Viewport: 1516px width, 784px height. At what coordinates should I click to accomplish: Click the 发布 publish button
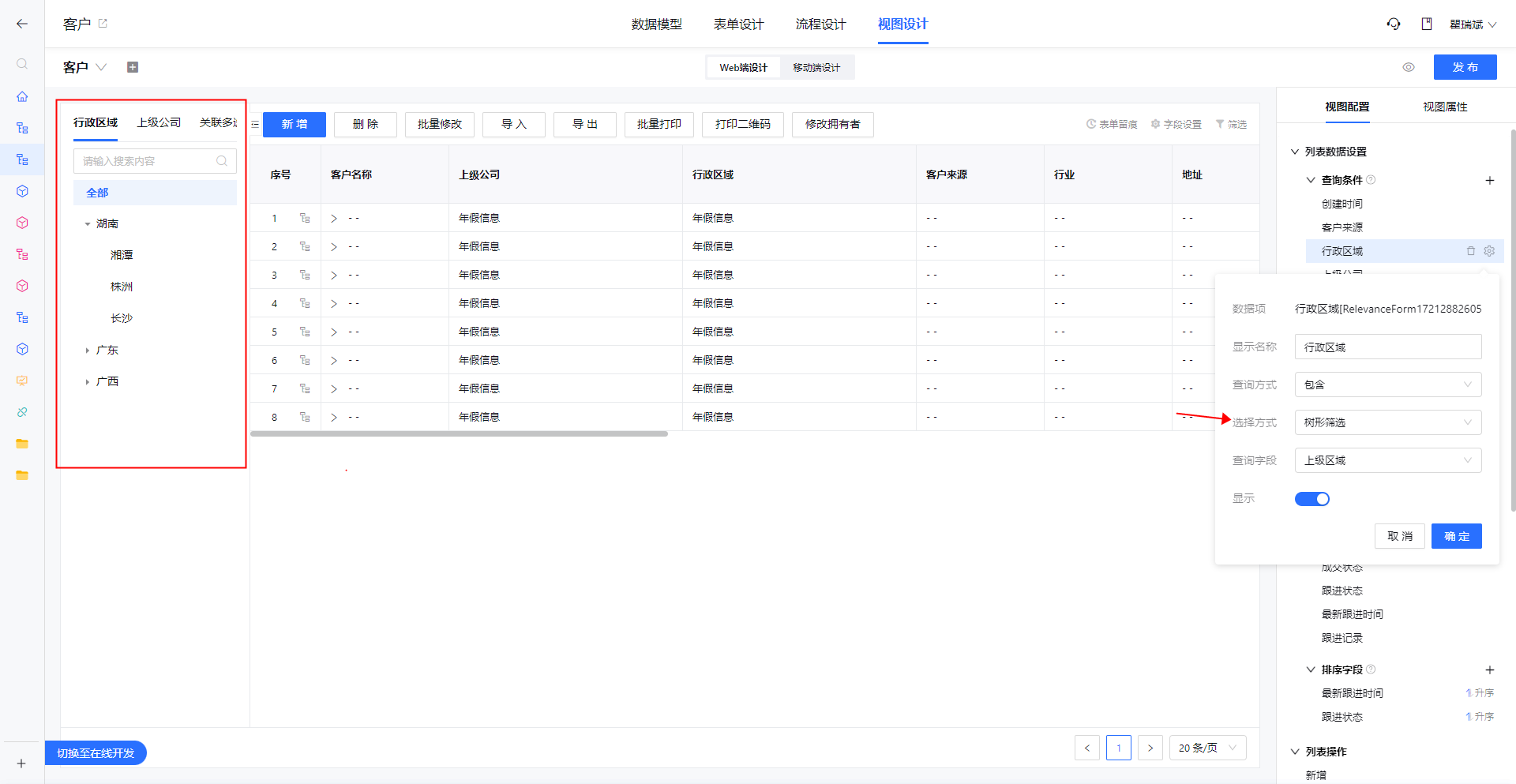[x=1465, y=67]
